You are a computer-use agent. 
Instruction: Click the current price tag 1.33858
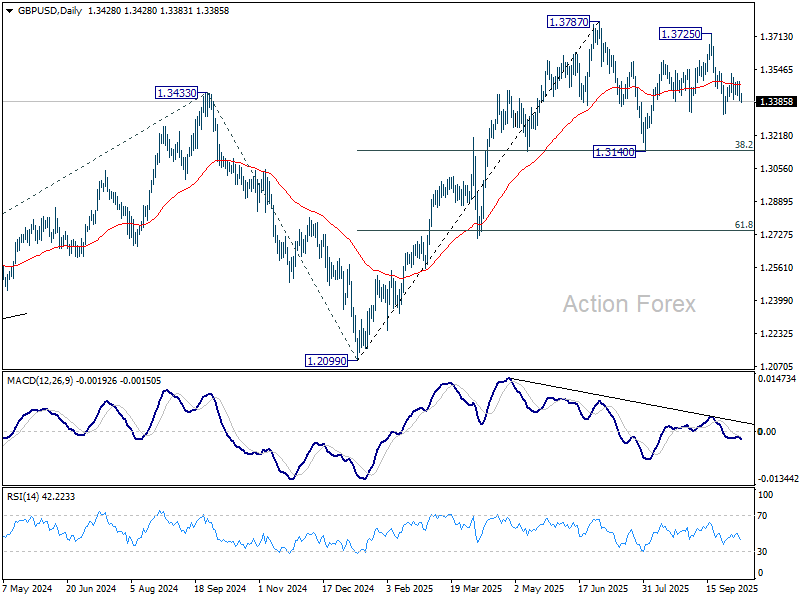point(776,102)
